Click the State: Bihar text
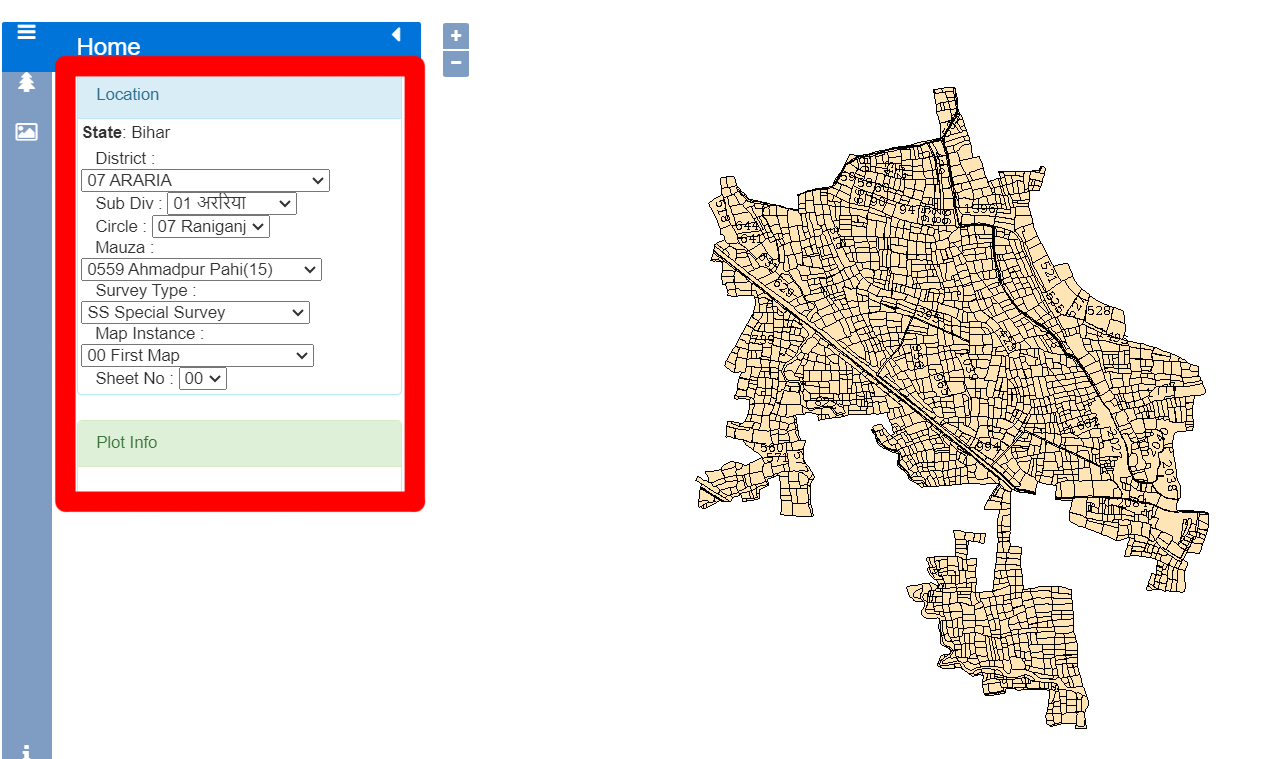Viewport: 1269px width, 759px height. tap(126, 133)
